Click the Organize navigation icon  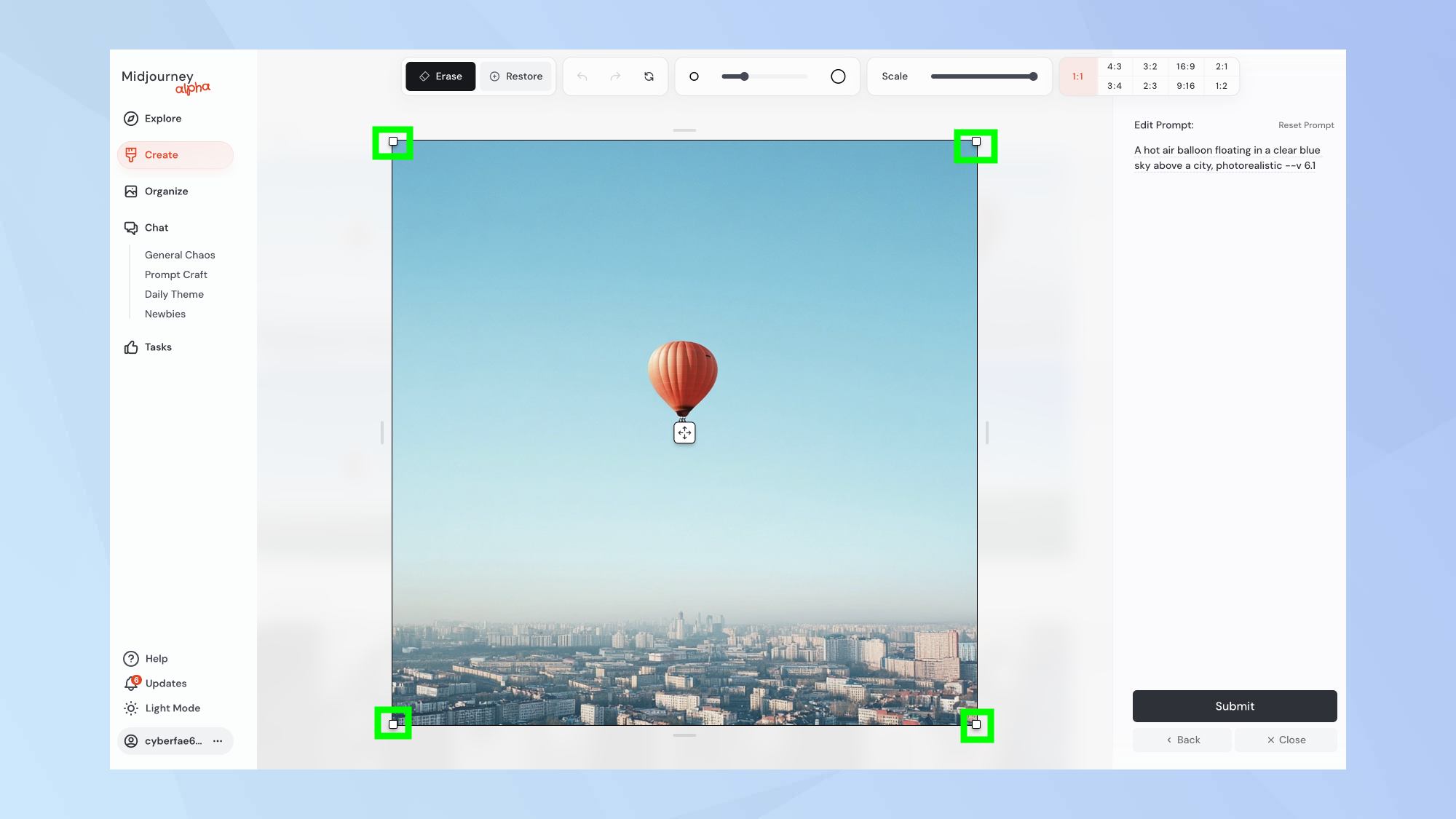[x=131, y=191]
